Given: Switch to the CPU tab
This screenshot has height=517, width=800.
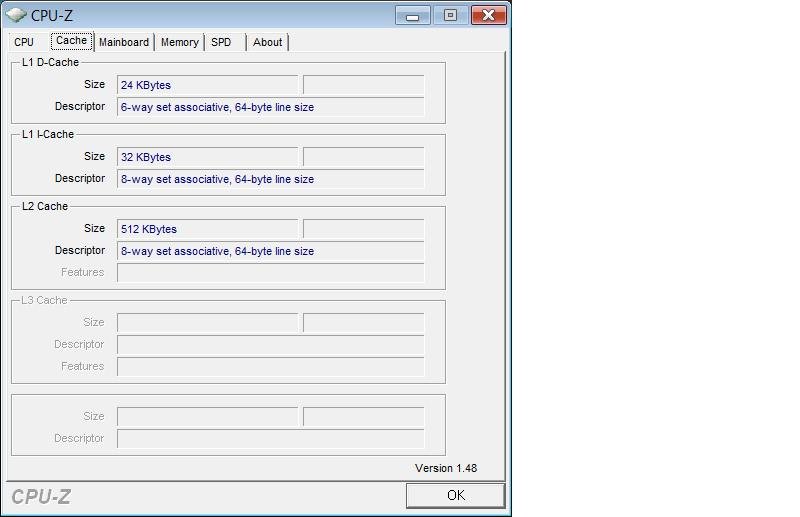Looking at the screenshot, I should coord(24,42).
